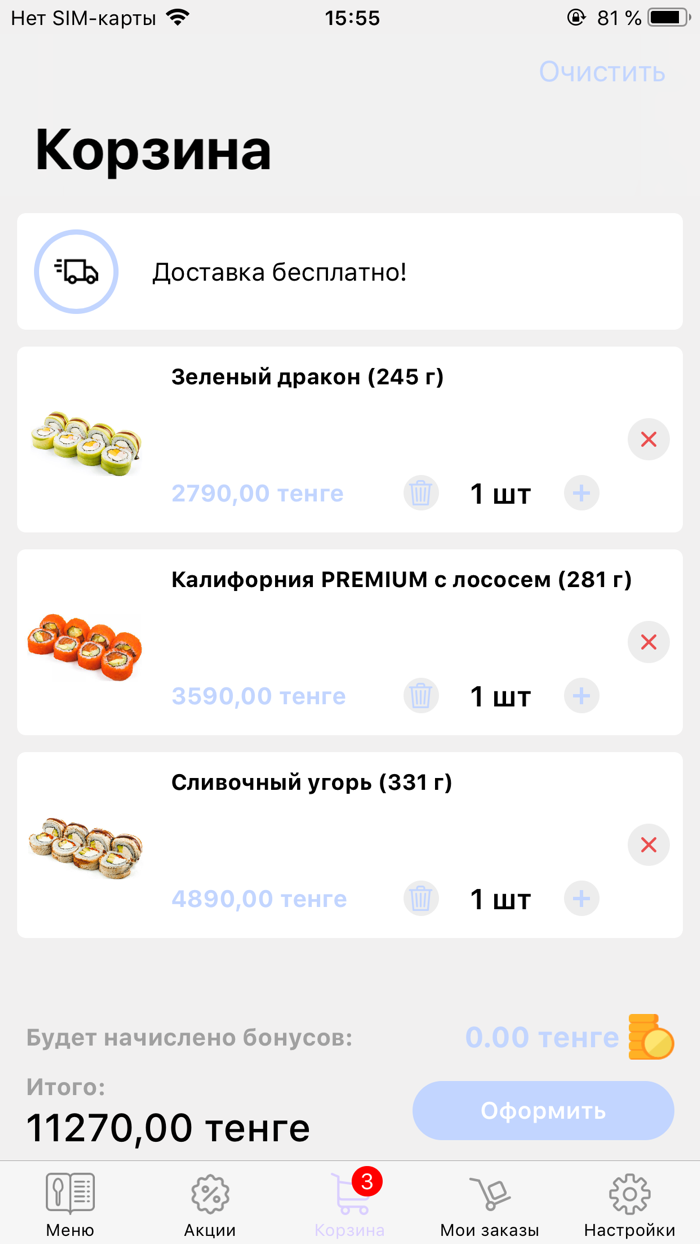Tap the trash icon for Сливочный угорь
This screenshot has height=1244, width=700.
click(x=421, y=898)
